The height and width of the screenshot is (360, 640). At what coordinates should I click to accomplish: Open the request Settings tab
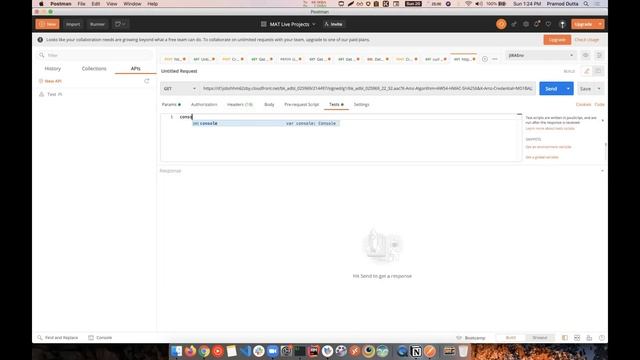coord(361,104)
